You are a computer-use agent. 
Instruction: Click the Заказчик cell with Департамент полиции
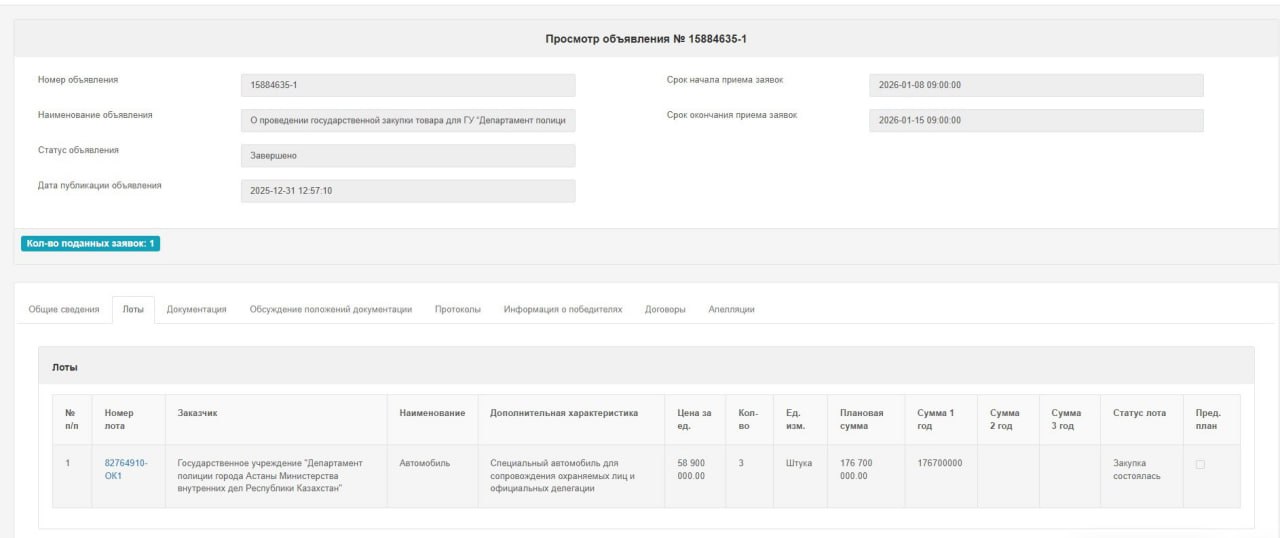coord(270,476)
